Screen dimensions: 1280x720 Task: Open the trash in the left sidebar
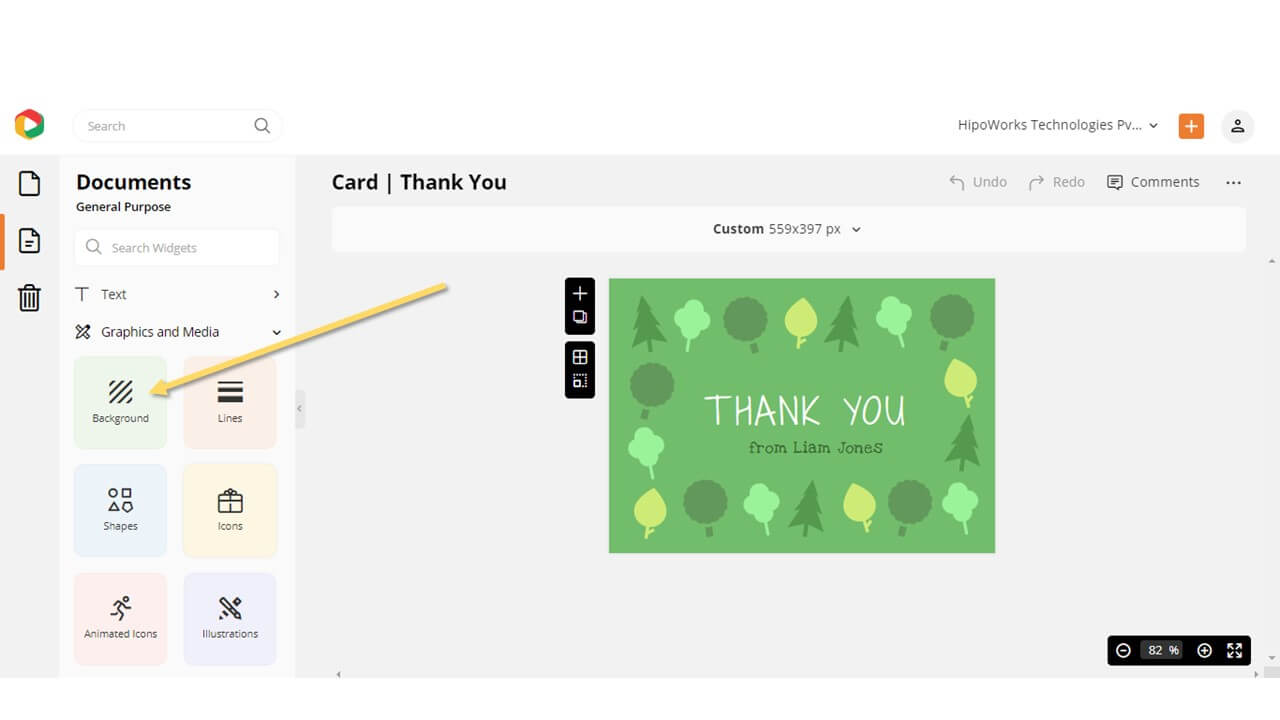[x=29, y=297]
